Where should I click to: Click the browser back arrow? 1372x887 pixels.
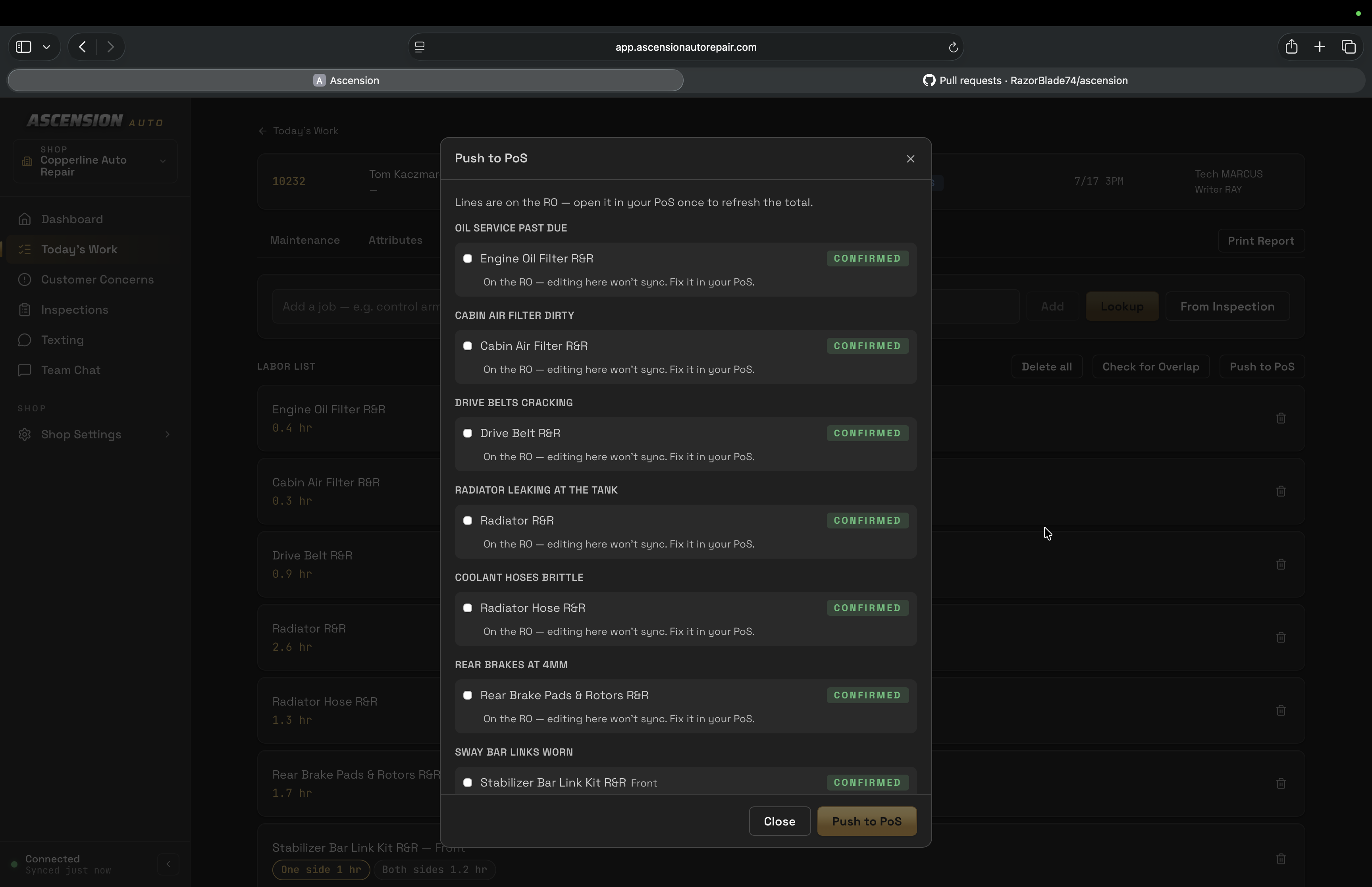click(x=82, y=47)
